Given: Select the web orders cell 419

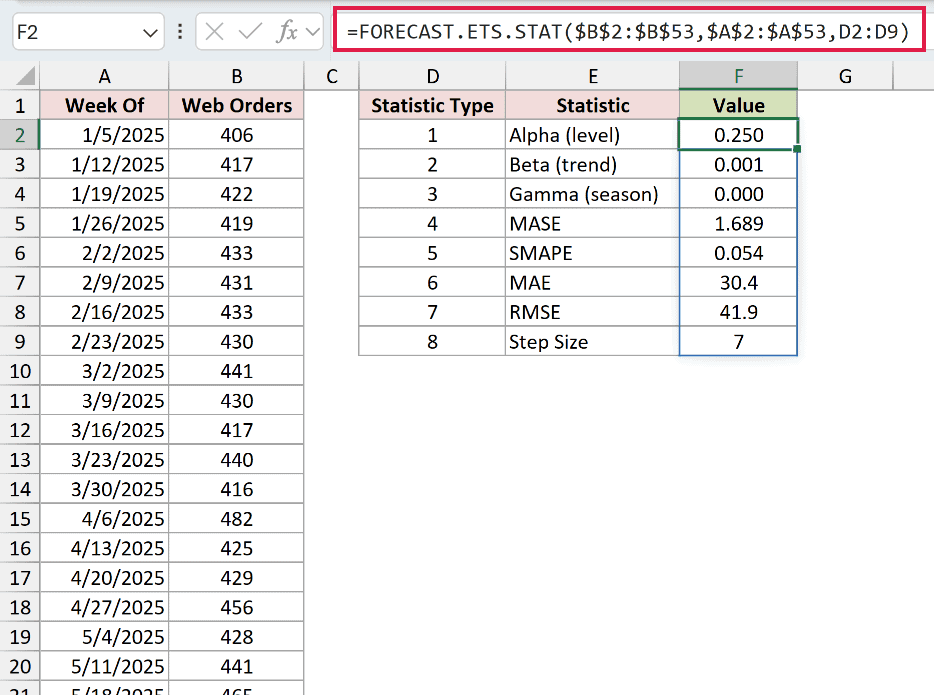Looking at the screenshot, I should (x=236, y=223).
